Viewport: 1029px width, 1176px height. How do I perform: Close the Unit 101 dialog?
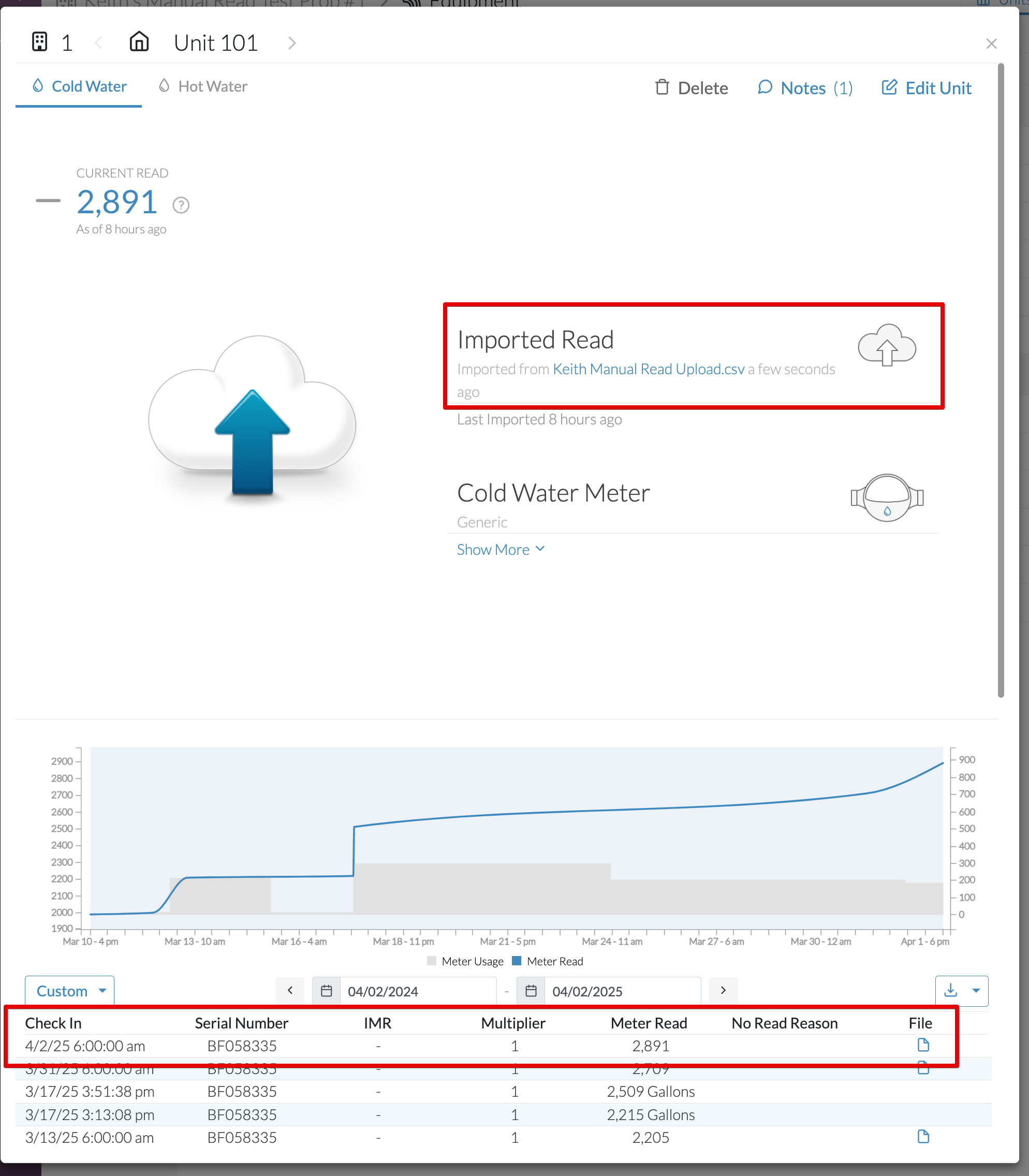point(991,43)
